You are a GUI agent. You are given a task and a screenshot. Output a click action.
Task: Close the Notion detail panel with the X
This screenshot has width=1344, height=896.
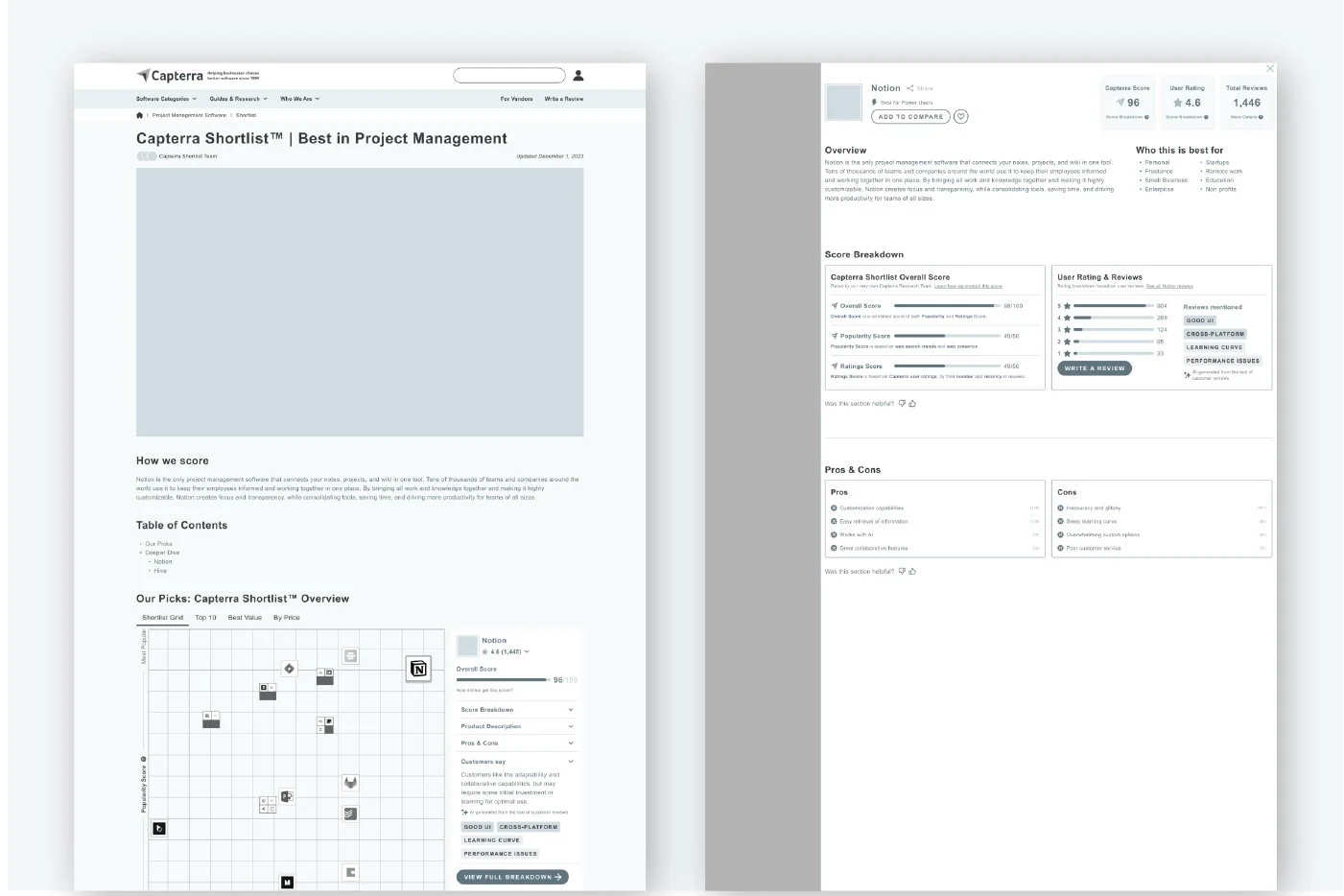pos(1270,68)
